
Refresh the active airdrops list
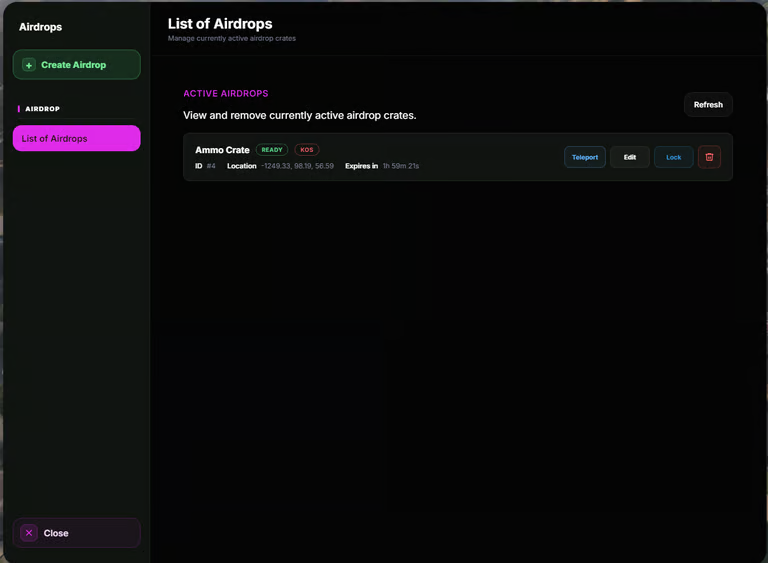pos(708,105)
